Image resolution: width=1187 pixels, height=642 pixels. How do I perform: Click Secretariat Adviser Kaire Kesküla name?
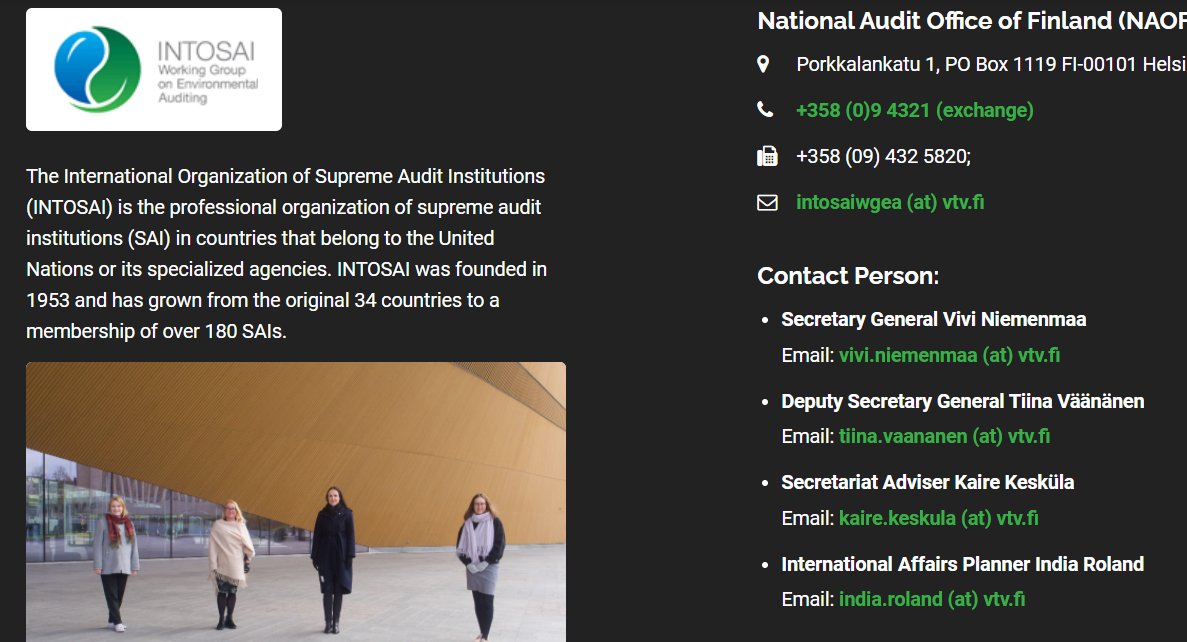pyautogui.click(x=927, y=482)
